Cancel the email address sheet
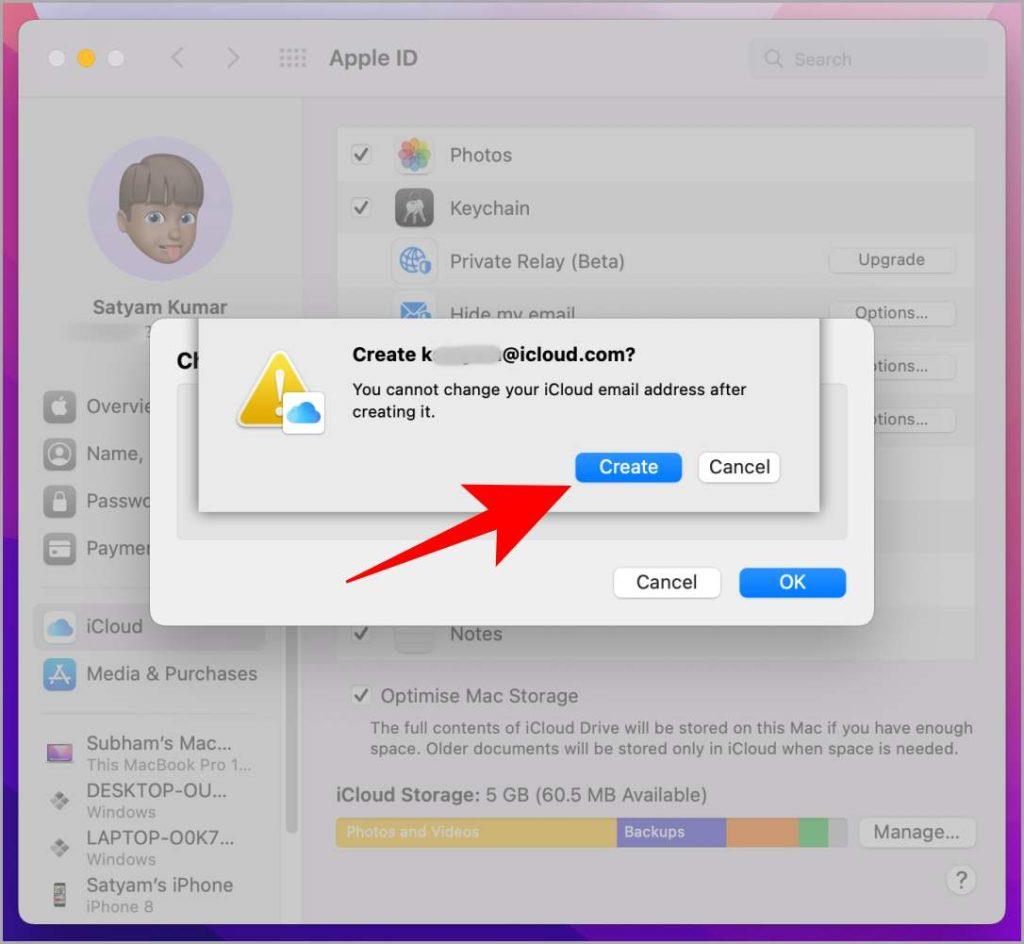The height and width of the screenshot is (944, 1024). 667,582
